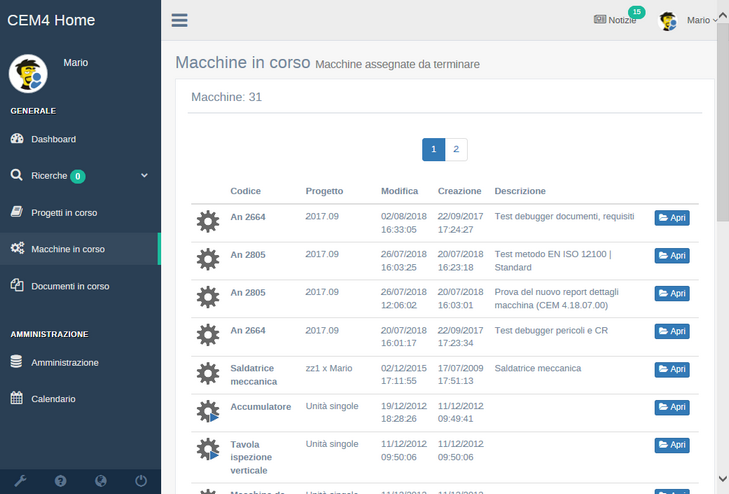Click the power logout icon
Image resolution: width=729 pixels, height=494 pixels.
point(141,481)
